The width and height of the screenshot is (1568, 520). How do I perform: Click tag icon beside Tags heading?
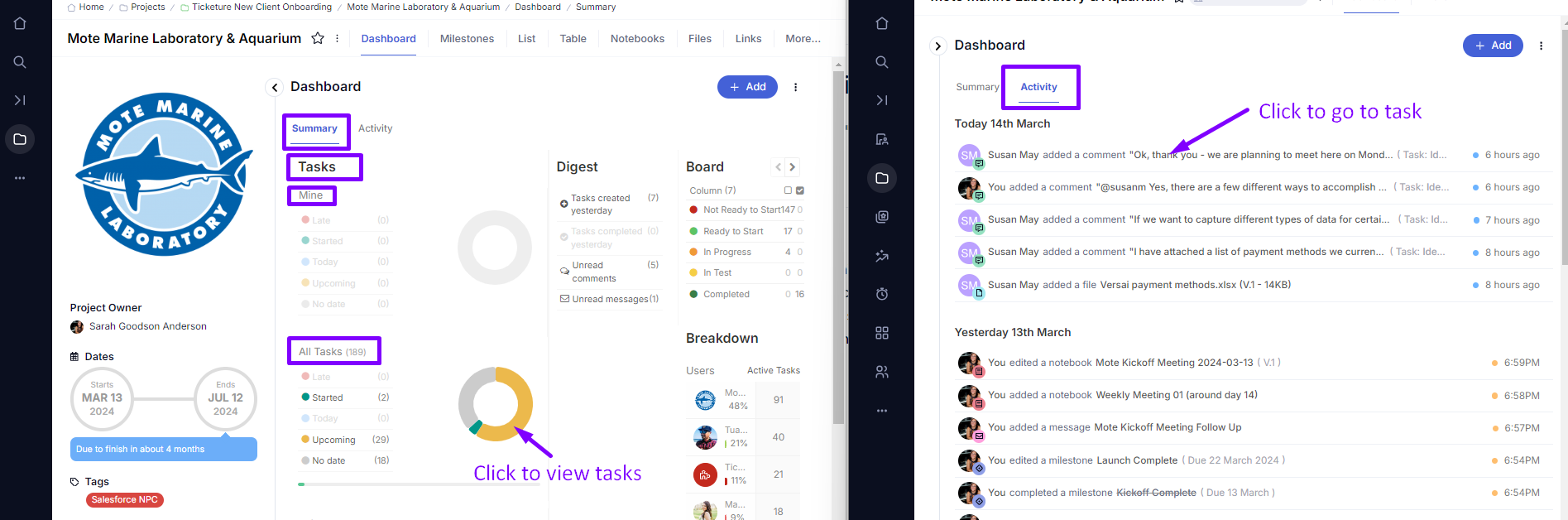[74, 482]
